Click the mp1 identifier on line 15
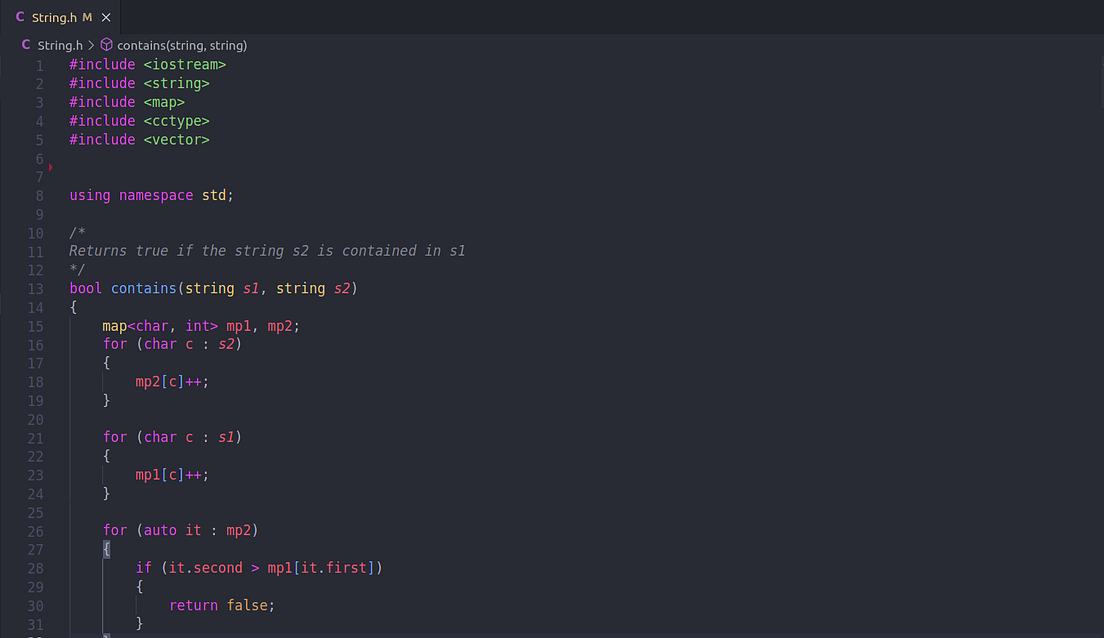The height and width of the screenshot is (638, 1104). [238, 325]
